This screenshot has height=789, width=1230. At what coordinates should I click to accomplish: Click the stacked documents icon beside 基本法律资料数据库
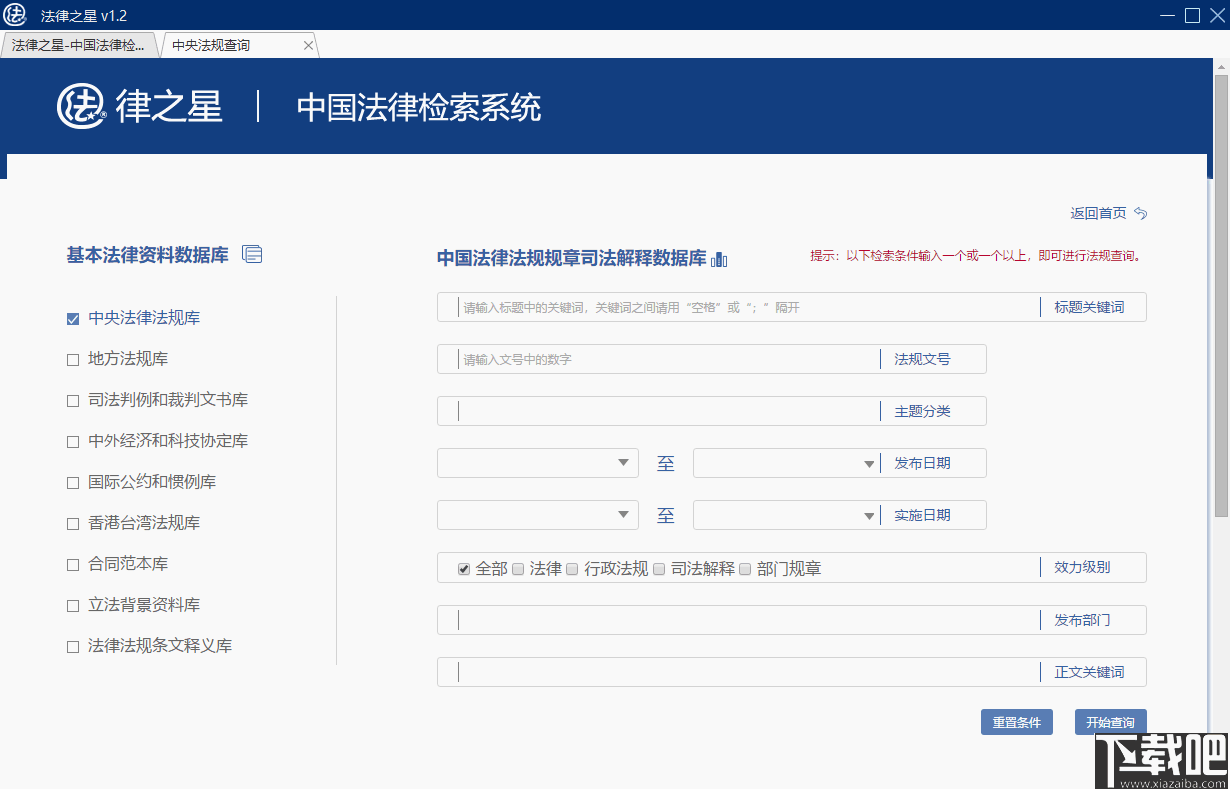click(252, 254)
